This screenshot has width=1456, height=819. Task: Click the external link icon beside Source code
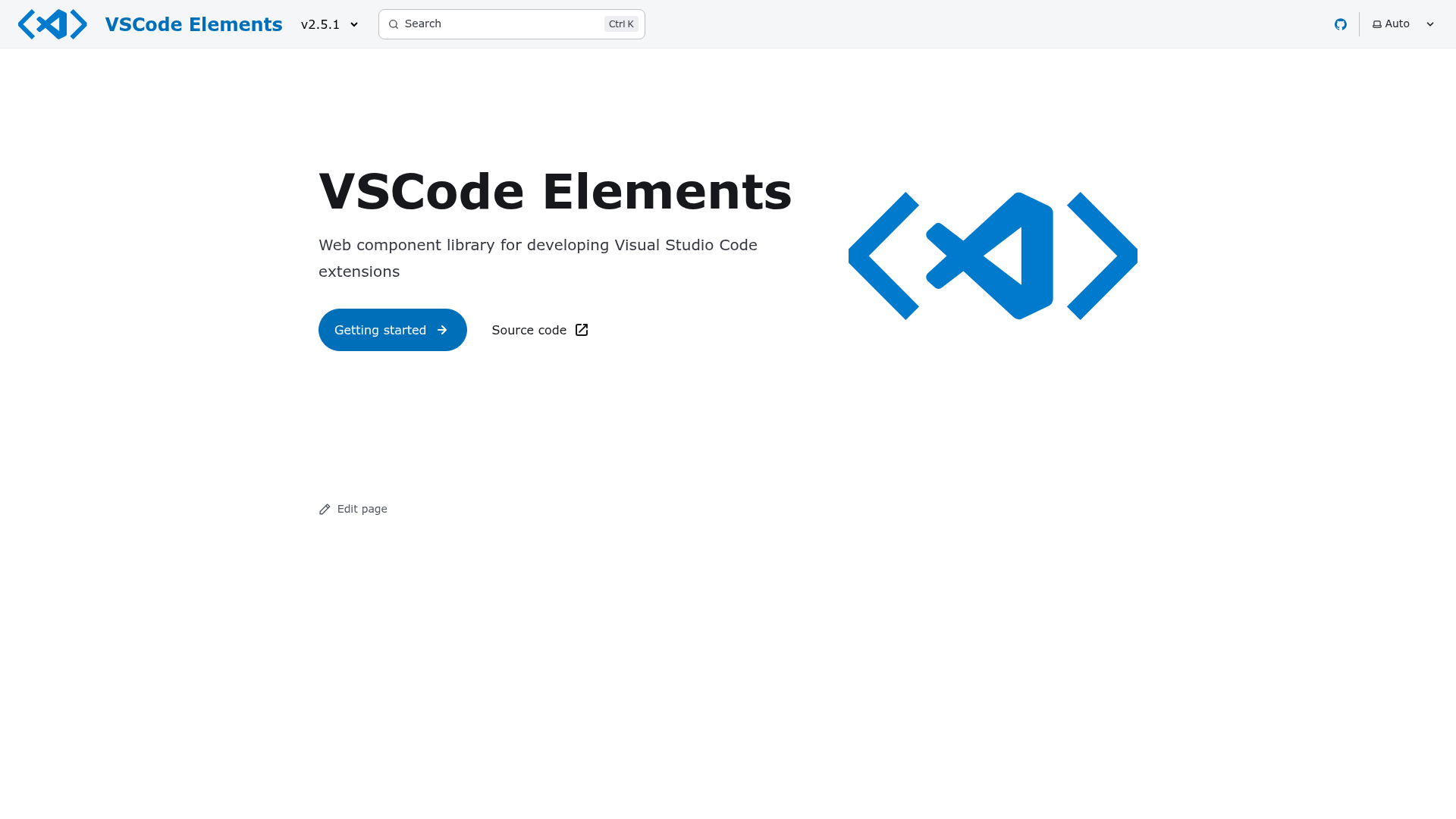(x=582, y=330)
